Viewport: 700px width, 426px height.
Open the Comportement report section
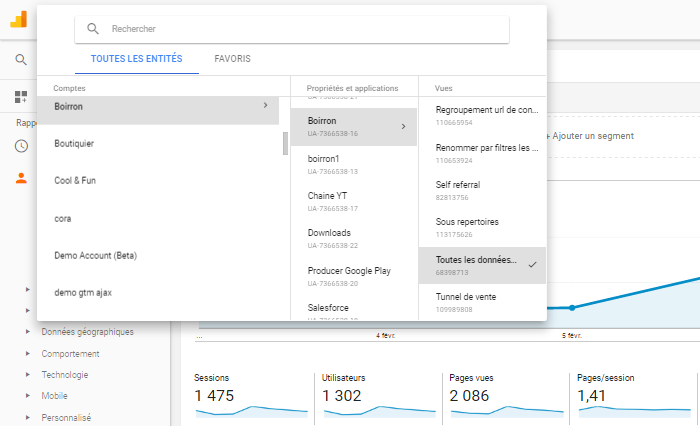point(70,354)
